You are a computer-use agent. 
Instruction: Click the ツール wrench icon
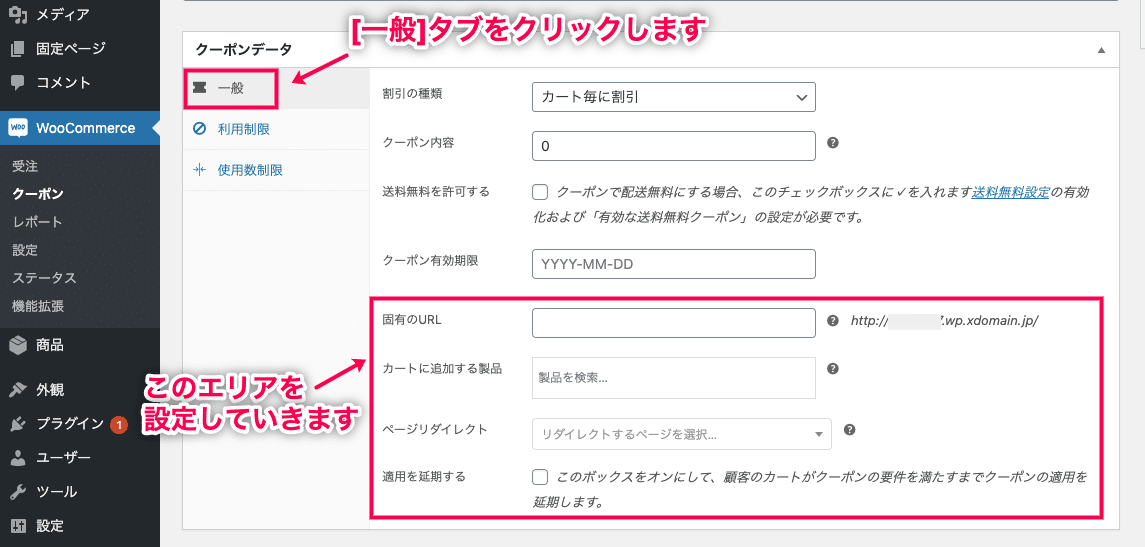click(18, 492)
